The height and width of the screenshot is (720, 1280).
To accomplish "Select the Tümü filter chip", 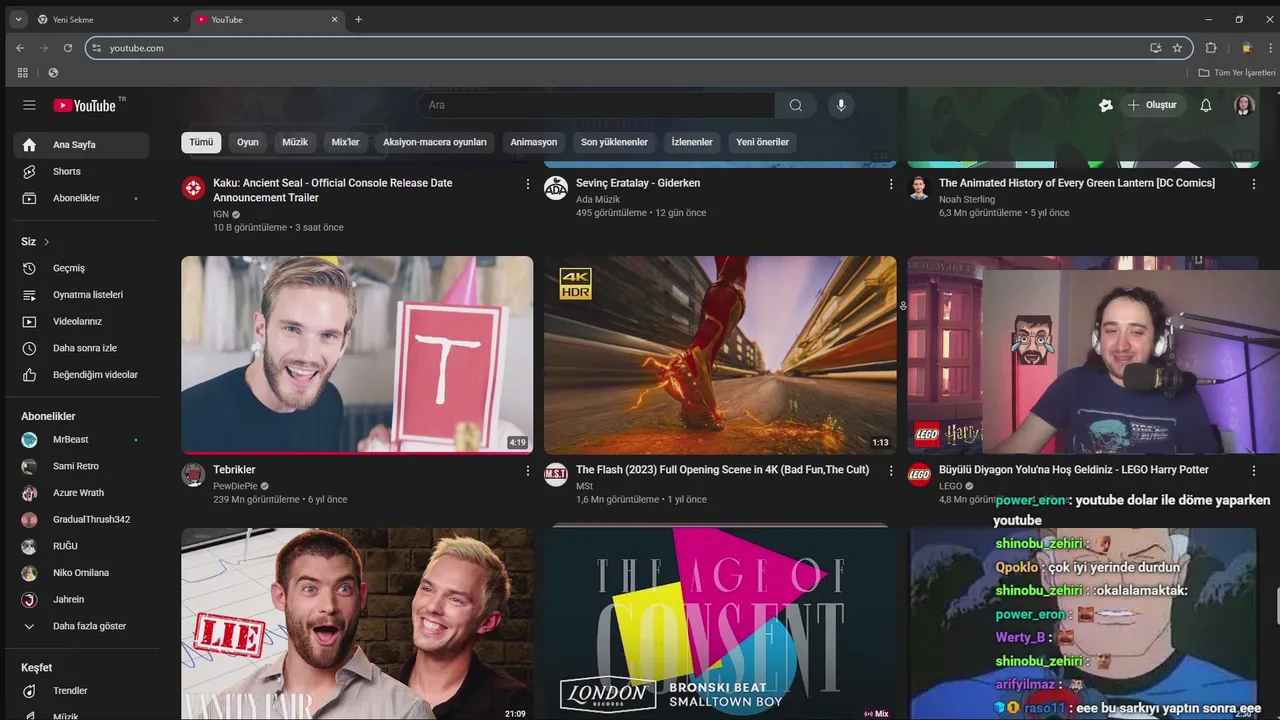I will pos(201,142).
